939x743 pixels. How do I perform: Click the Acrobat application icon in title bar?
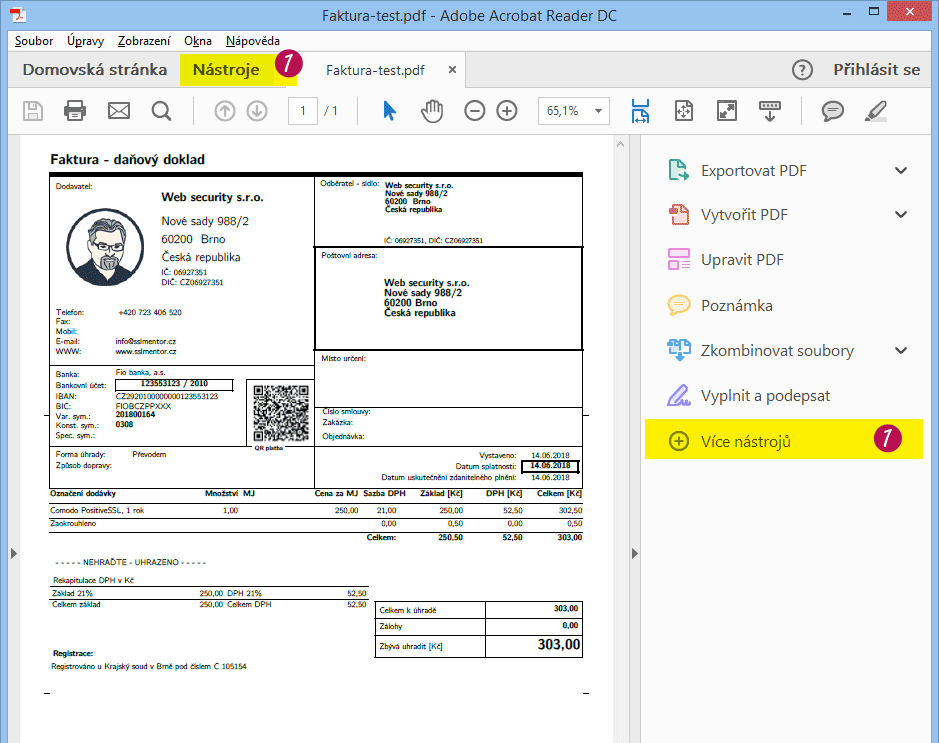pos(19,14)
